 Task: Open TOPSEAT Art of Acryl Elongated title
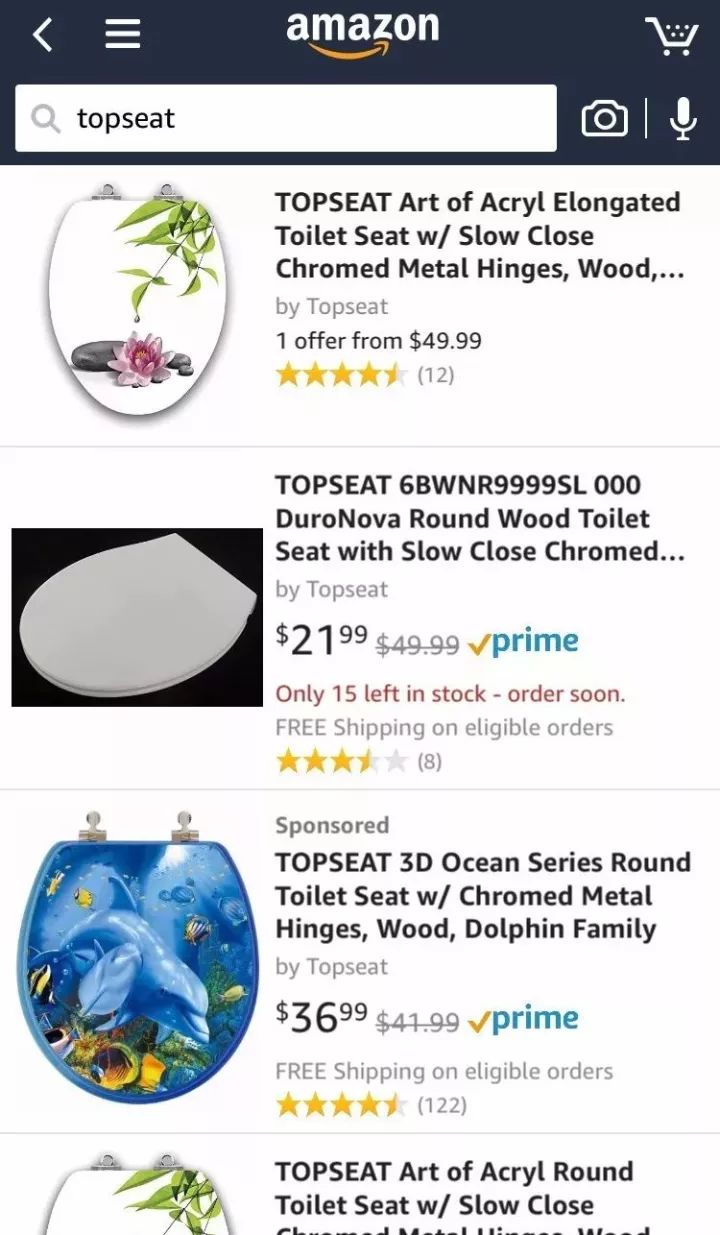[478, 235]
